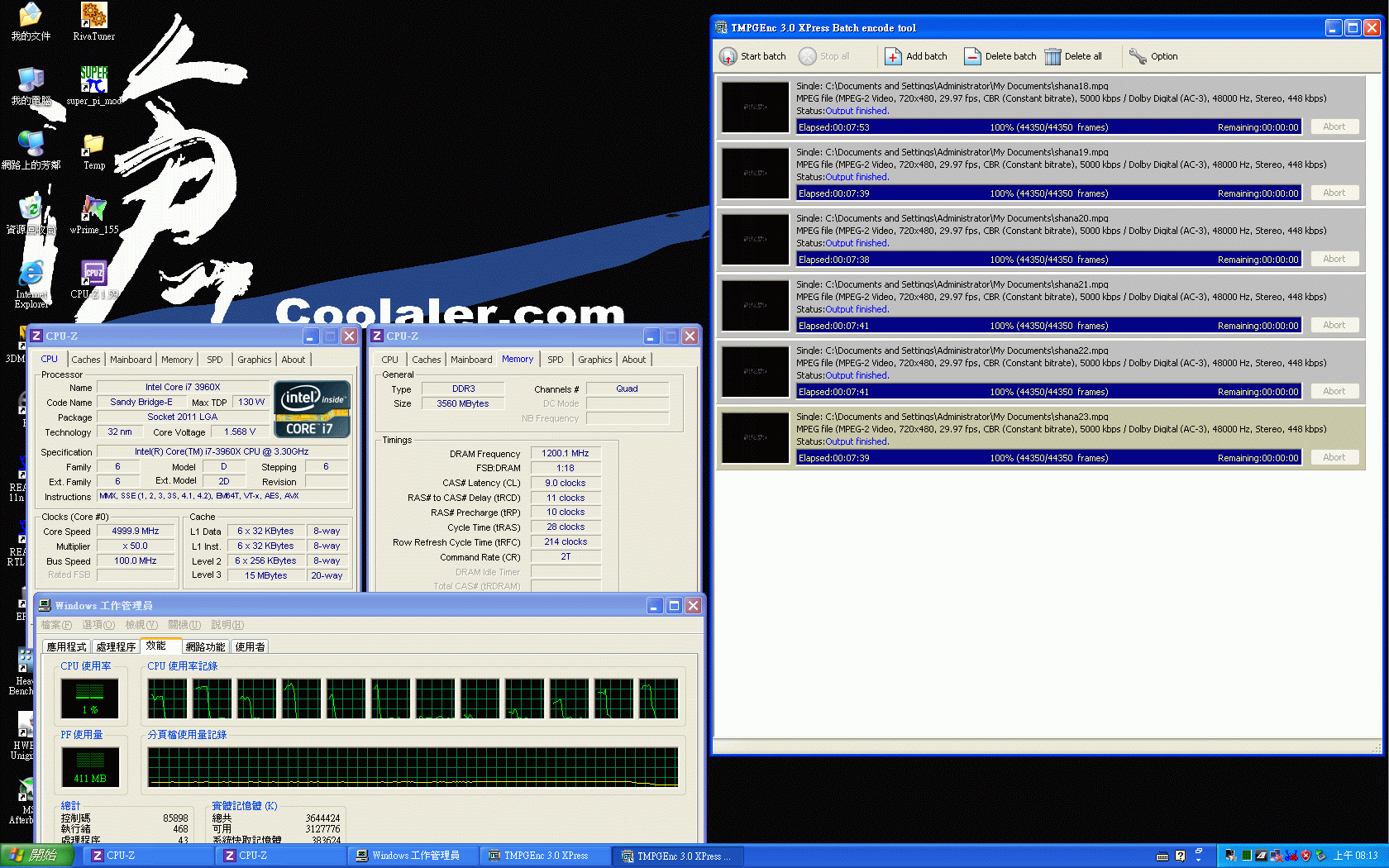Image resolution: width=1389 pixels, height=868 pixels.
Task: Activate TMPGEnc 3.0 XPress taskbar button
Action: (544, 856)
